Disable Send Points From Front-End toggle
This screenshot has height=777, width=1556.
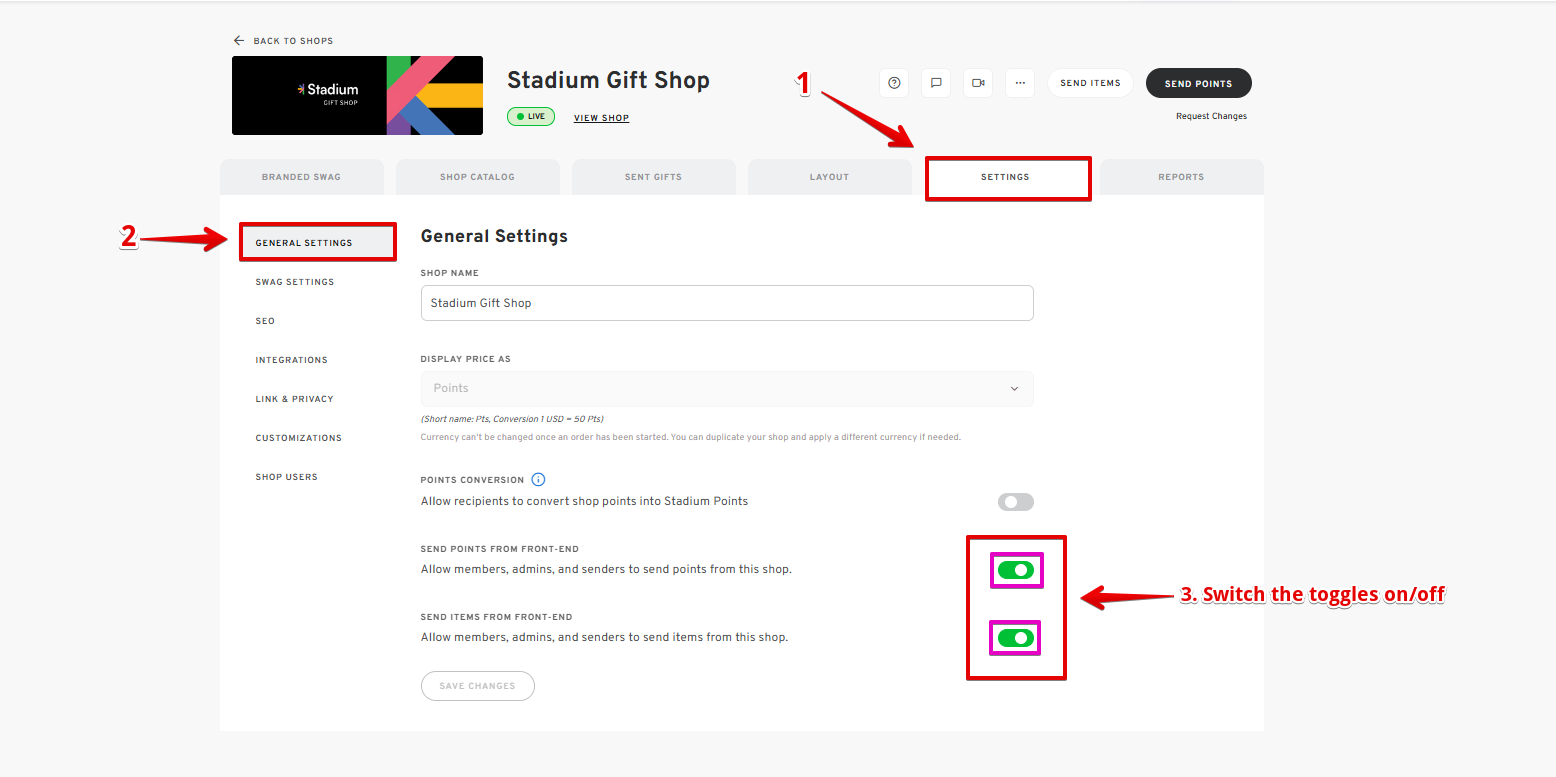point(1016,570)
